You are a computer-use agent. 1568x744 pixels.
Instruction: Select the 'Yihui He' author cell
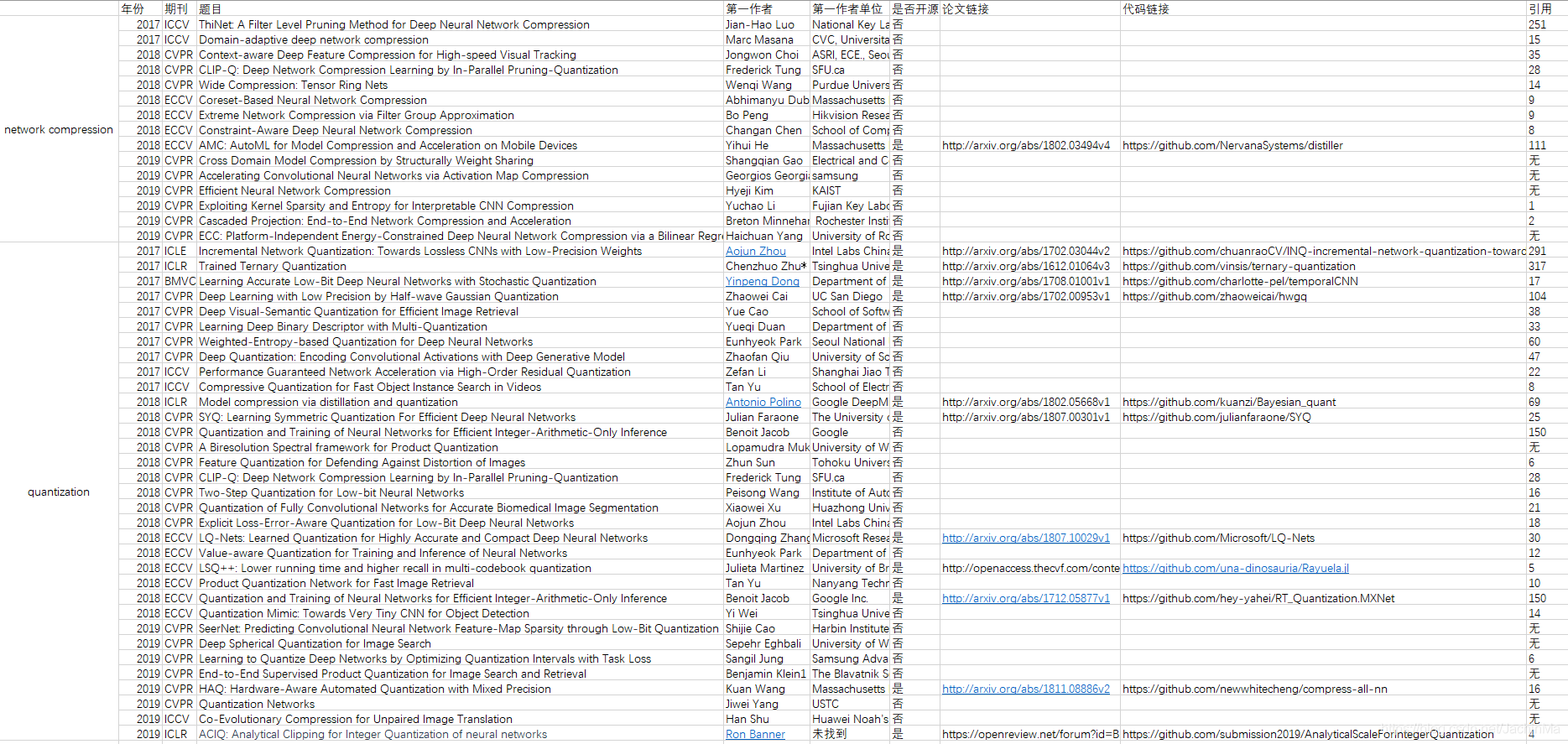[766, 145]
